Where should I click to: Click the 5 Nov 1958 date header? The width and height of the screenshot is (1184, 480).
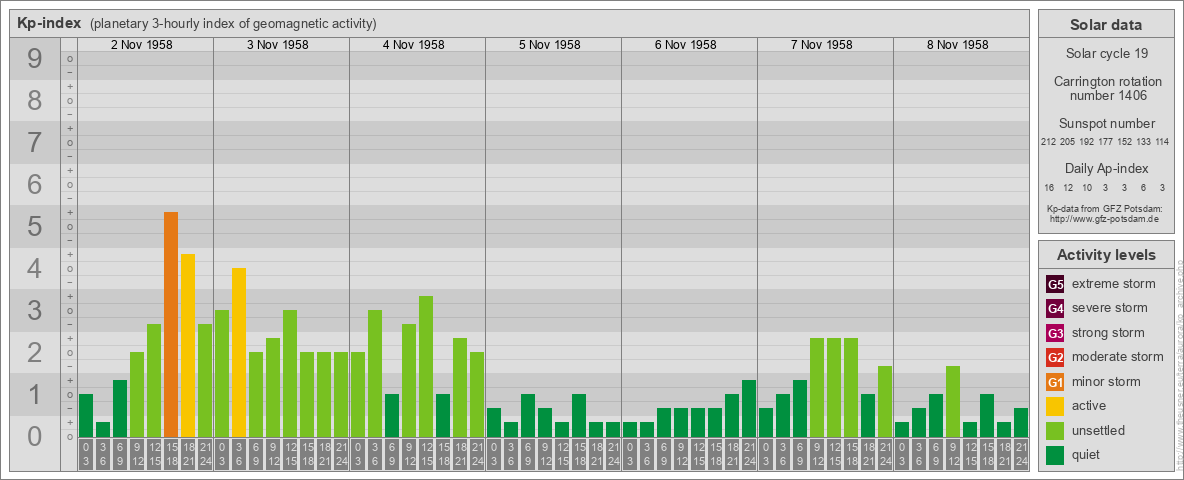click(549, 45)
